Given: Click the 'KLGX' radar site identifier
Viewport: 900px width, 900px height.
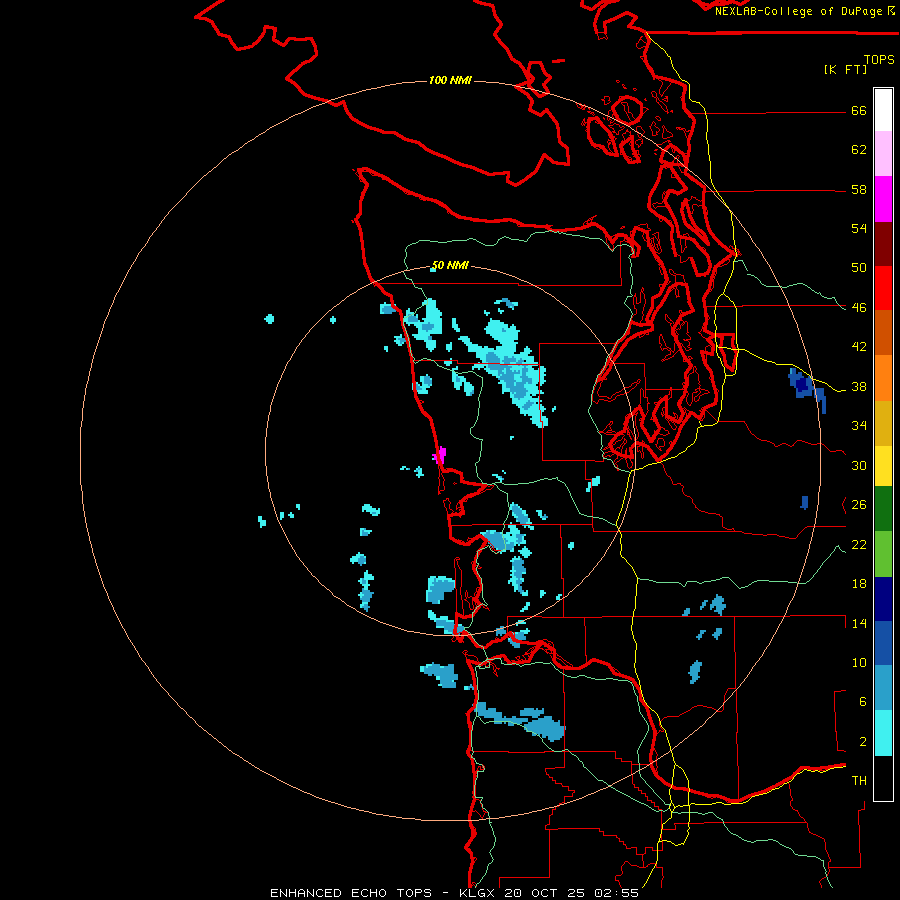Looking at the screenshot, I should pos(476,893).
